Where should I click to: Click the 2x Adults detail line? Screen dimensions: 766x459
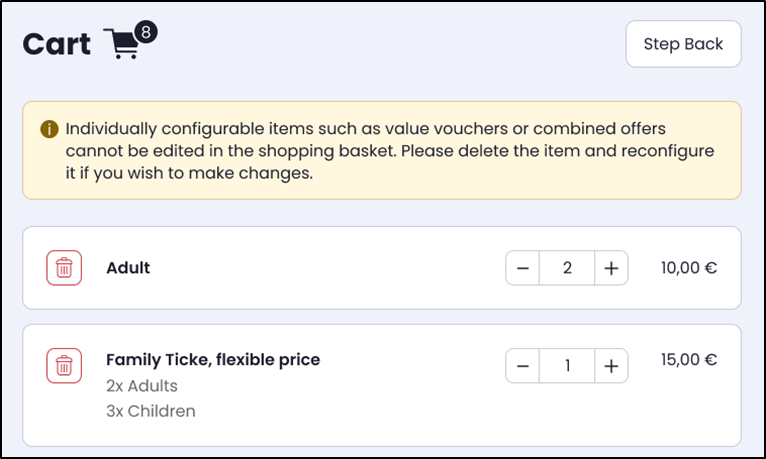click(x=142, y=386)
